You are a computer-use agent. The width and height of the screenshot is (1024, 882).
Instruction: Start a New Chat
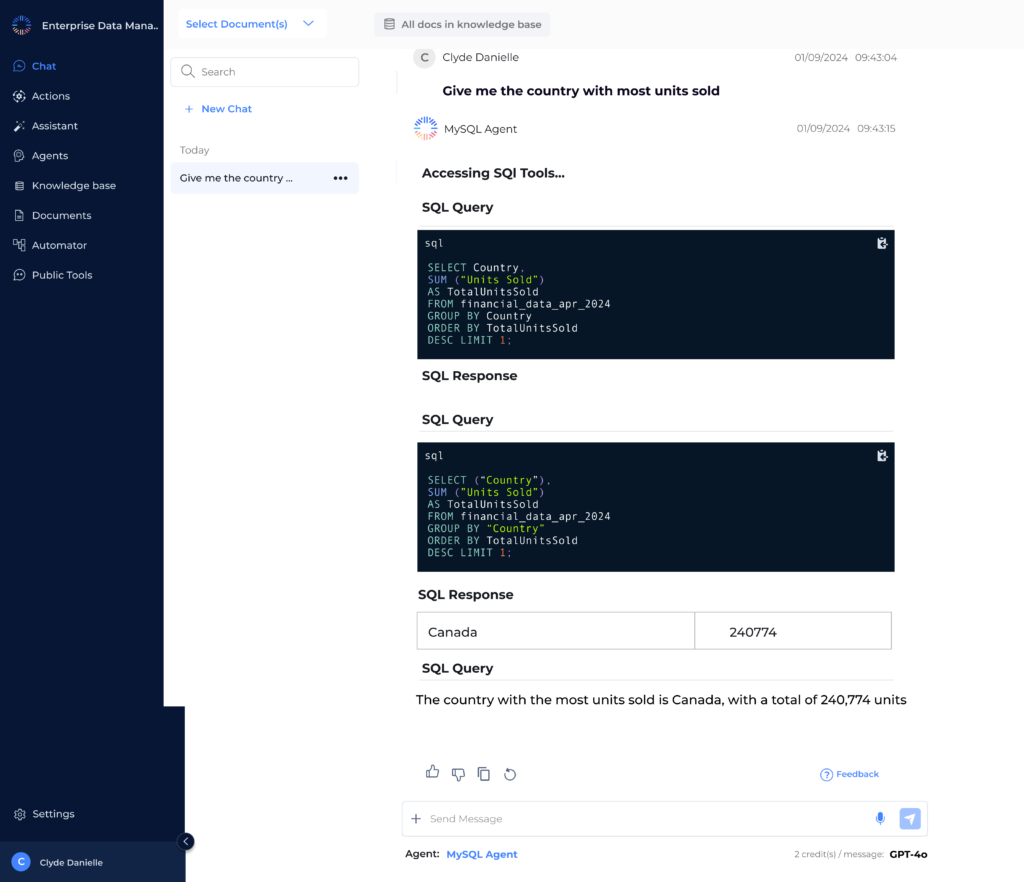(x=218, y=109)
